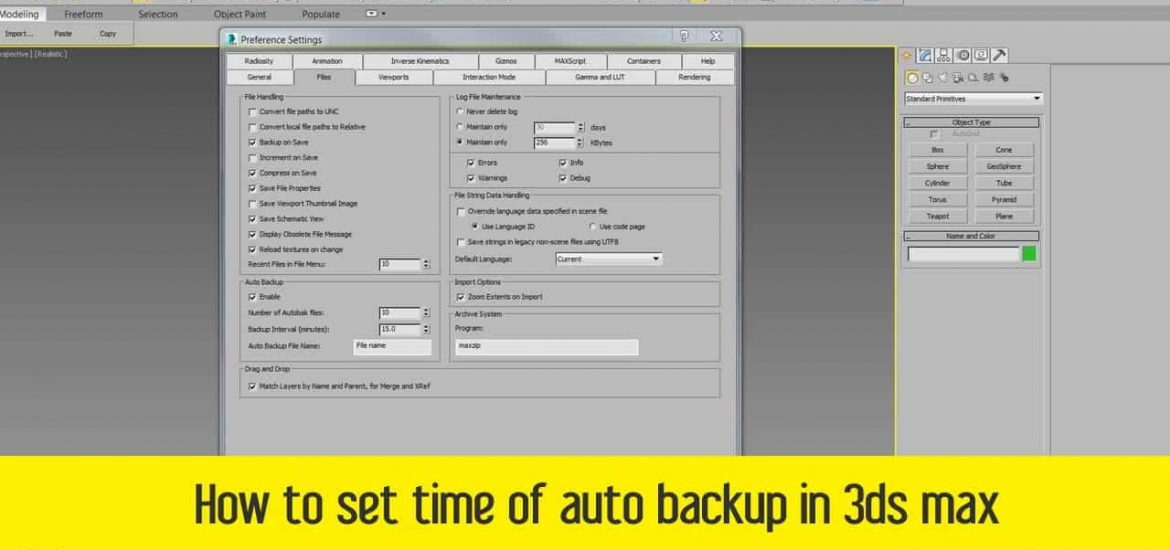Image resolution: width=1170 pixels, height=550 pixels.
Task: Select the Cameras category icon
Action: (957, 77)
